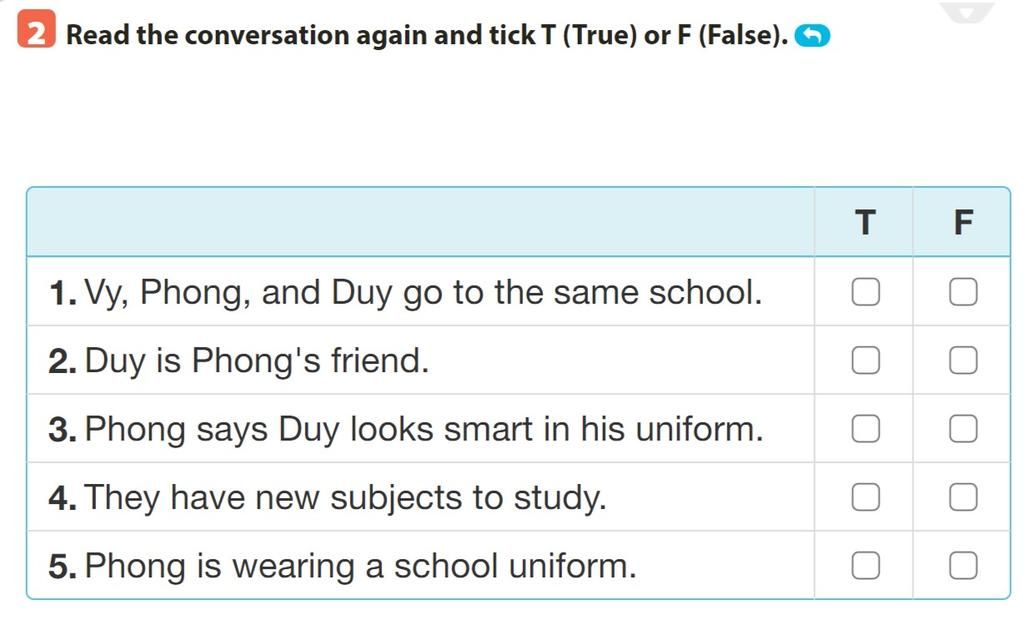Tick False for new subjects to study
This screenshot has width=1024, height=620.
pyautogui.click(x=963, y=497)
